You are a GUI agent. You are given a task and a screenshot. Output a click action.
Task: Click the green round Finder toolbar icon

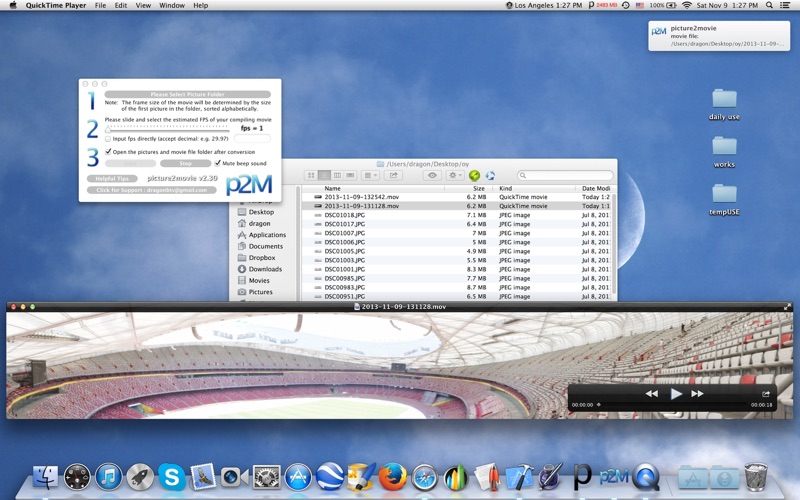tap(474, 176)
